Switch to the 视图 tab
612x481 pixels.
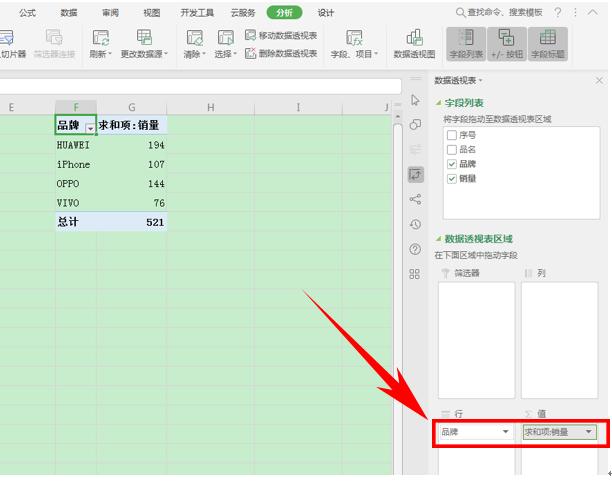[x=151, y=13]
